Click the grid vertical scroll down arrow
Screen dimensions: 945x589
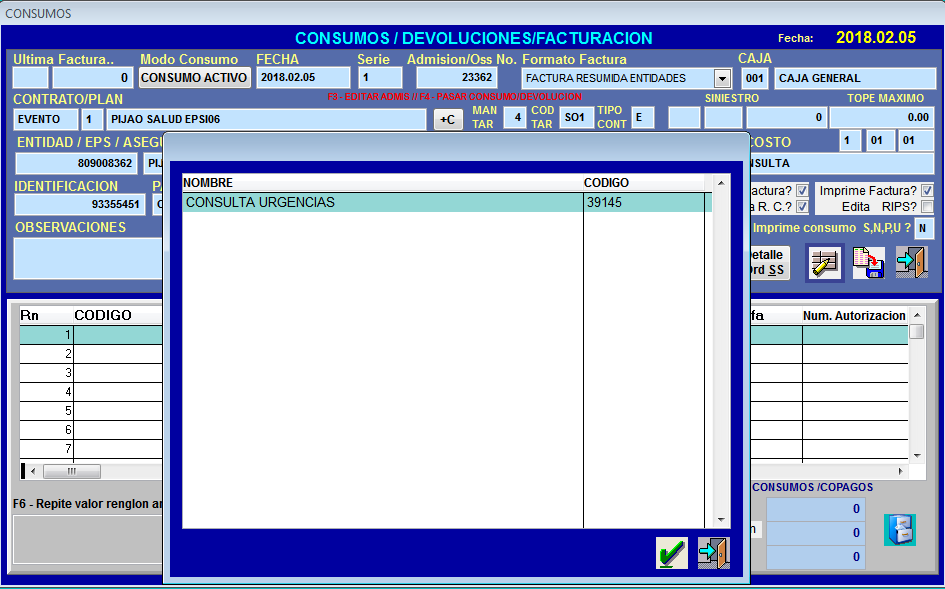tap(917, 456)
